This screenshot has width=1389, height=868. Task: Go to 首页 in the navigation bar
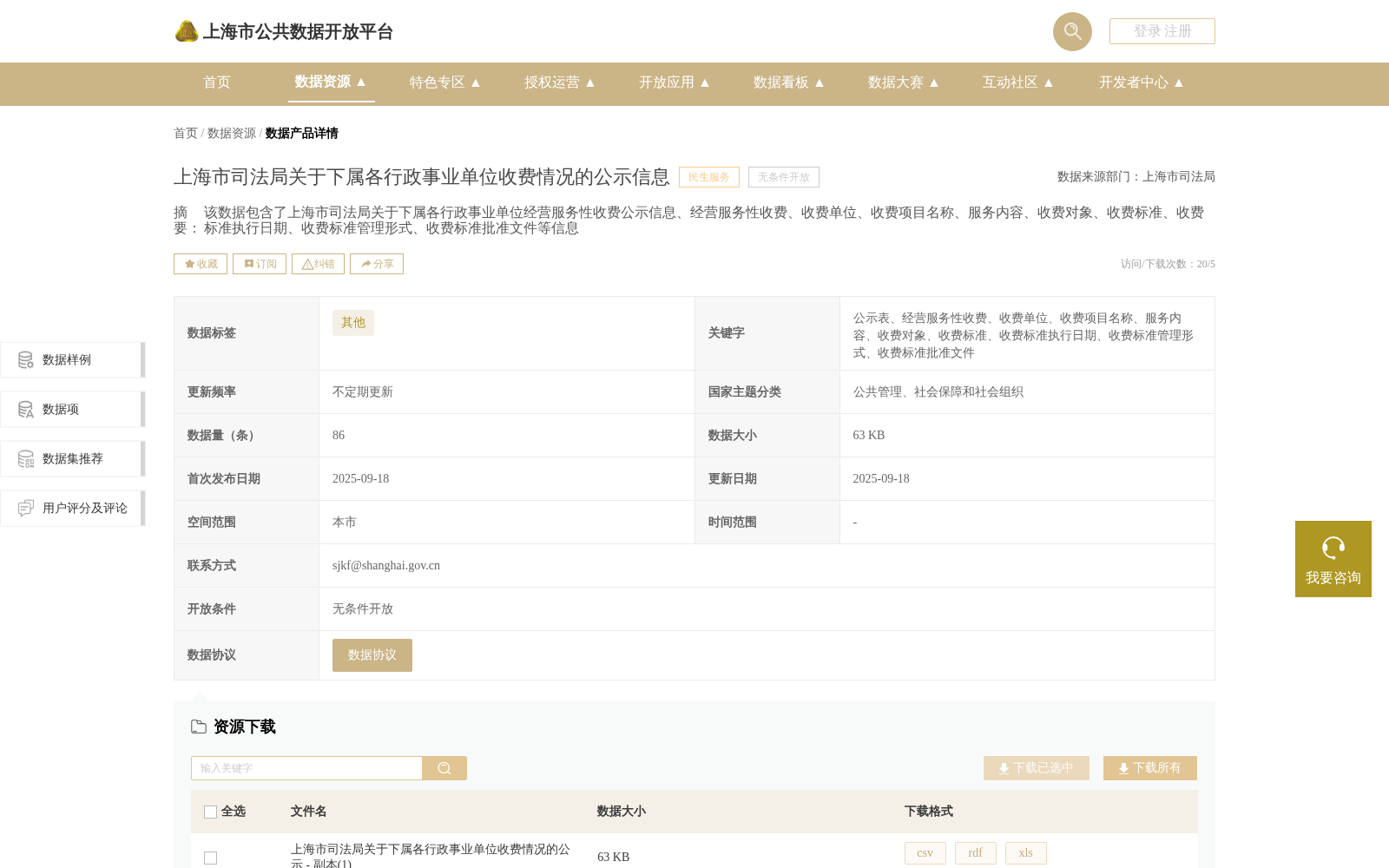[x=217, y=82]
